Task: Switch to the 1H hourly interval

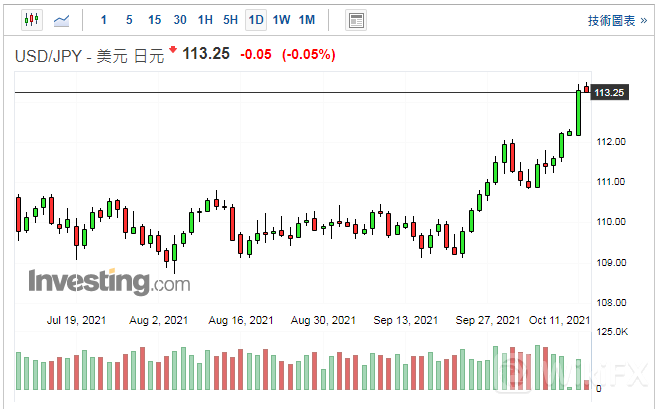Action: pos(205,20)
